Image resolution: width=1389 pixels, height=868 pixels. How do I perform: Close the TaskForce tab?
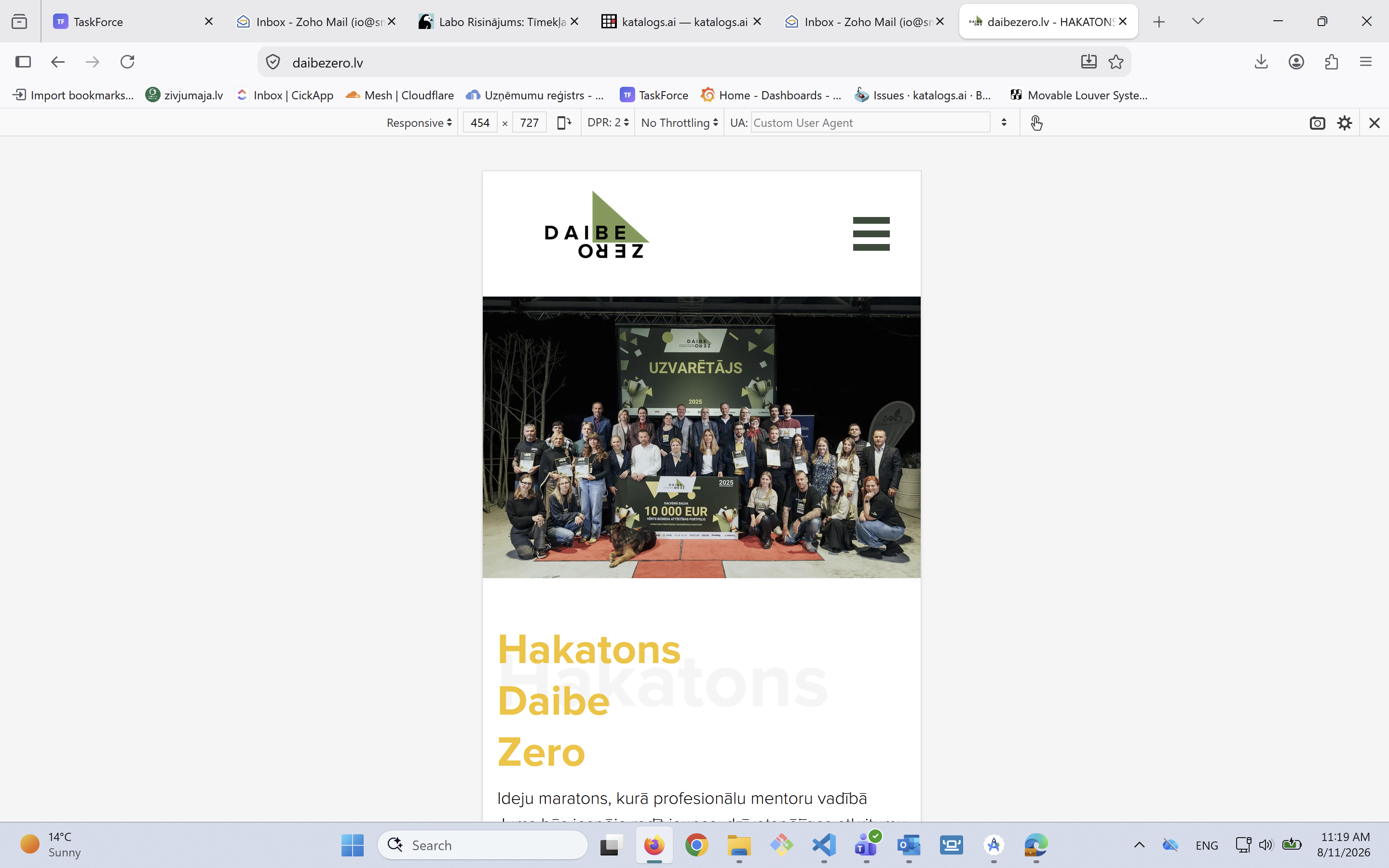coord(209,21)
